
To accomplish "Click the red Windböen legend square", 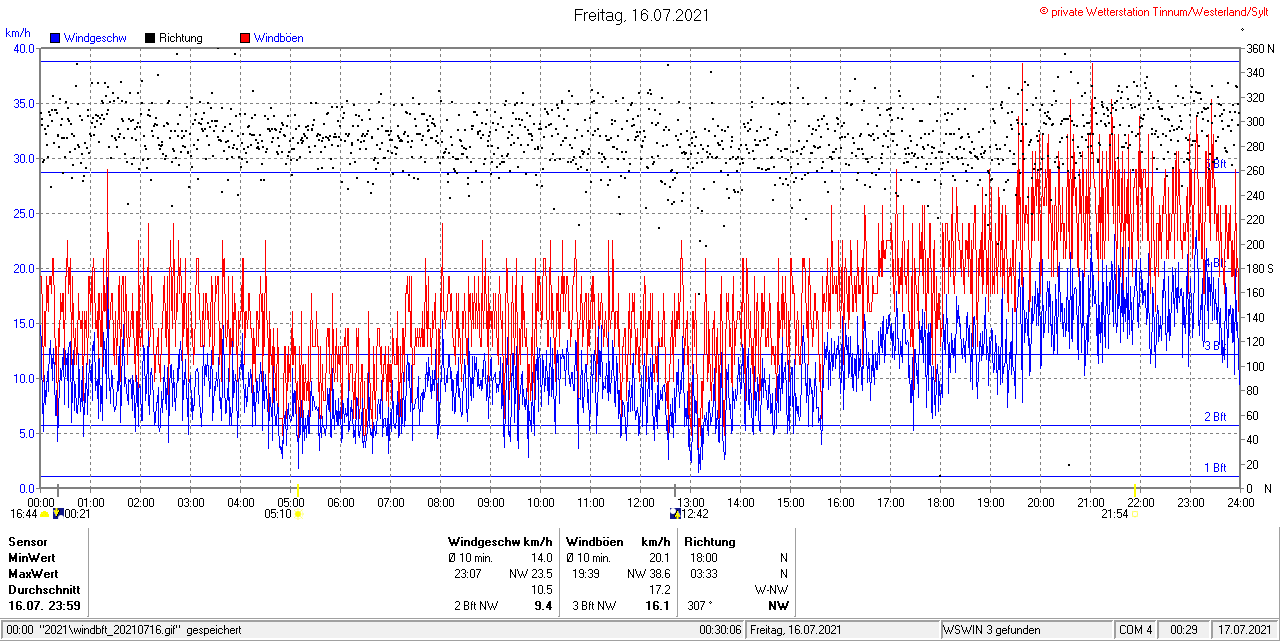I will (245, 38).
